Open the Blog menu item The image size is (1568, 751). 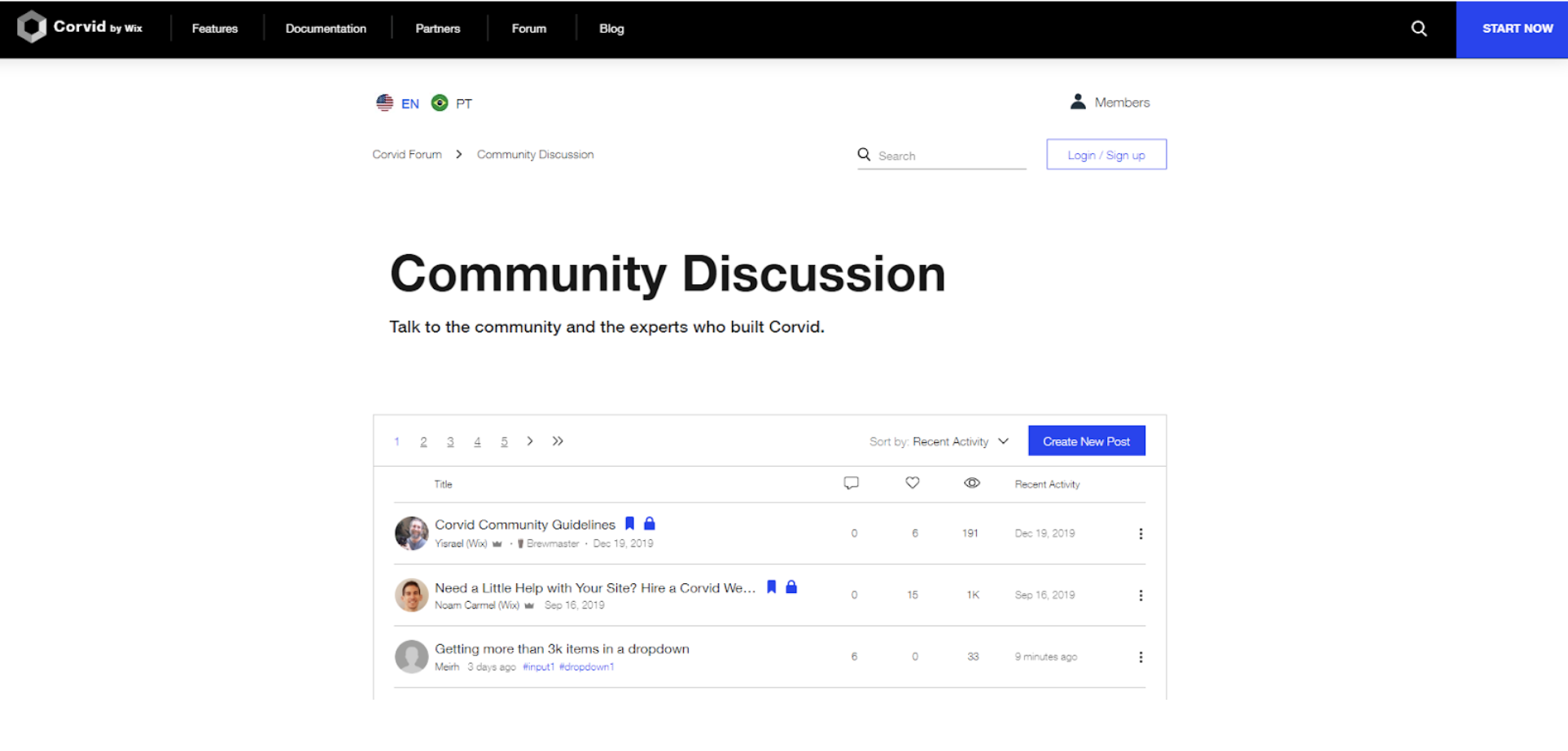click(611, 29)
